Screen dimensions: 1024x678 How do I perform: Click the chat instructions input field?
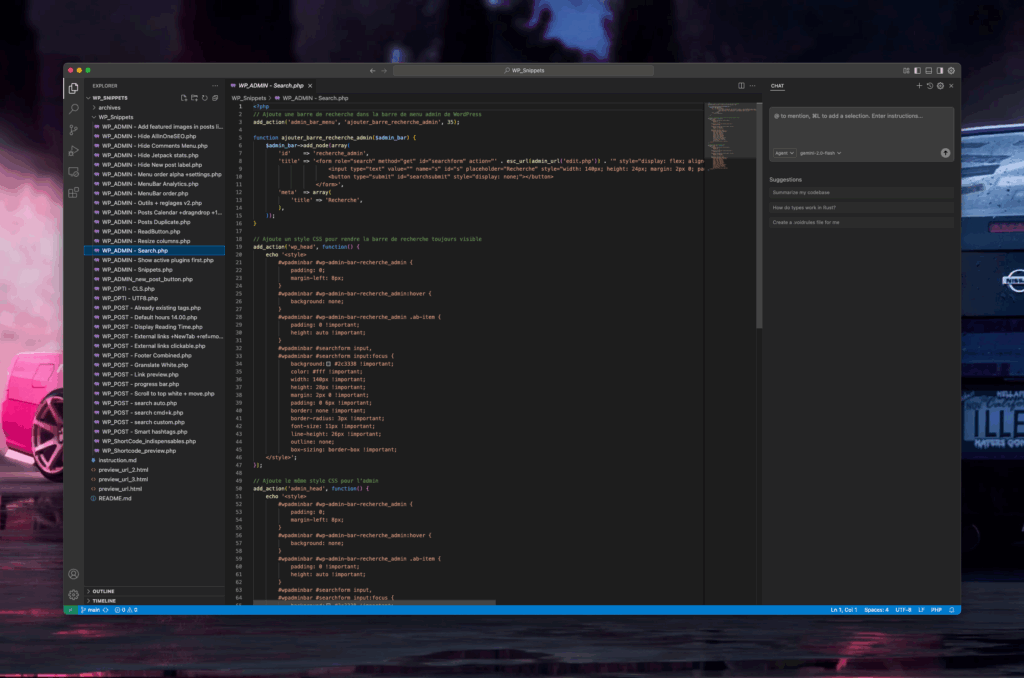[861, 127]
